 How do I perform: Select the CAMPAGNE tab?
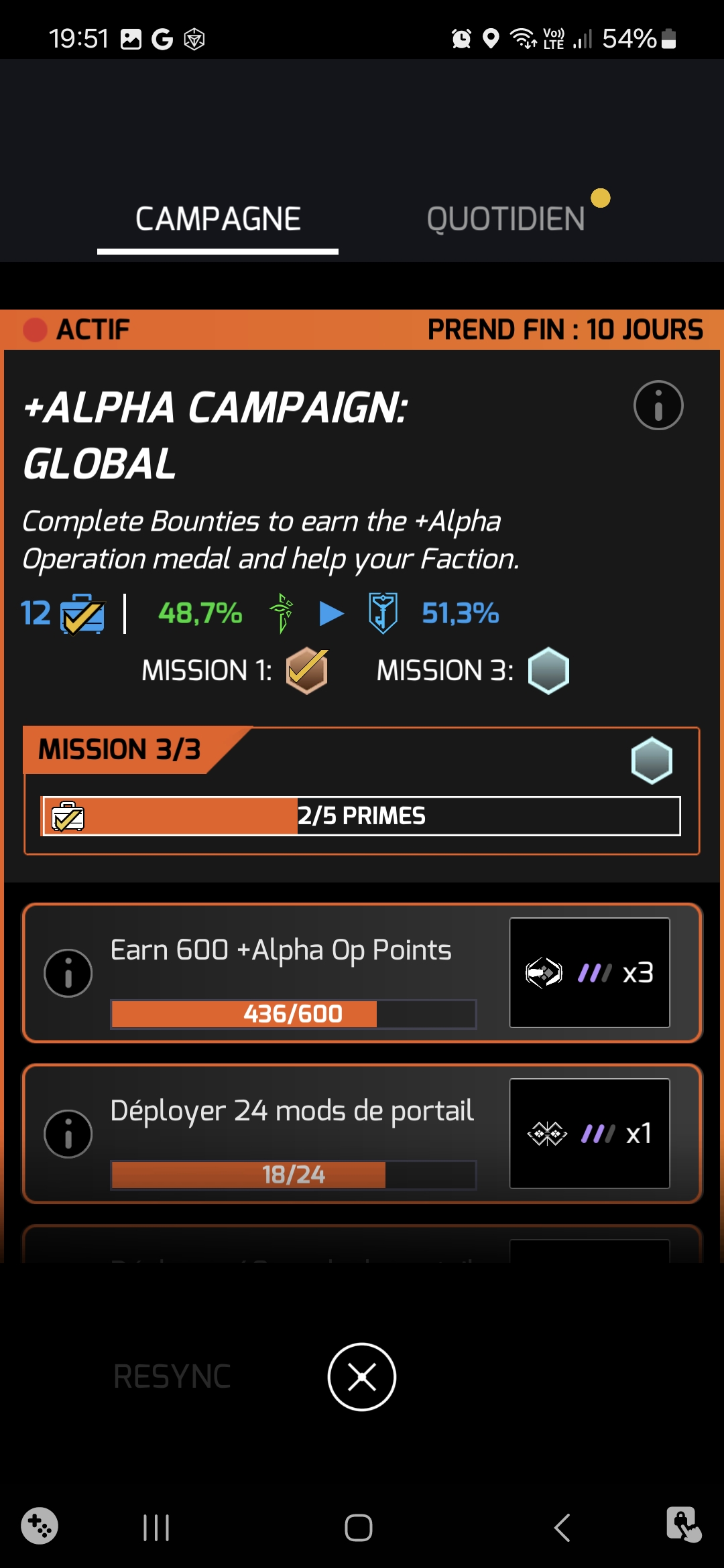coord(218,219)
